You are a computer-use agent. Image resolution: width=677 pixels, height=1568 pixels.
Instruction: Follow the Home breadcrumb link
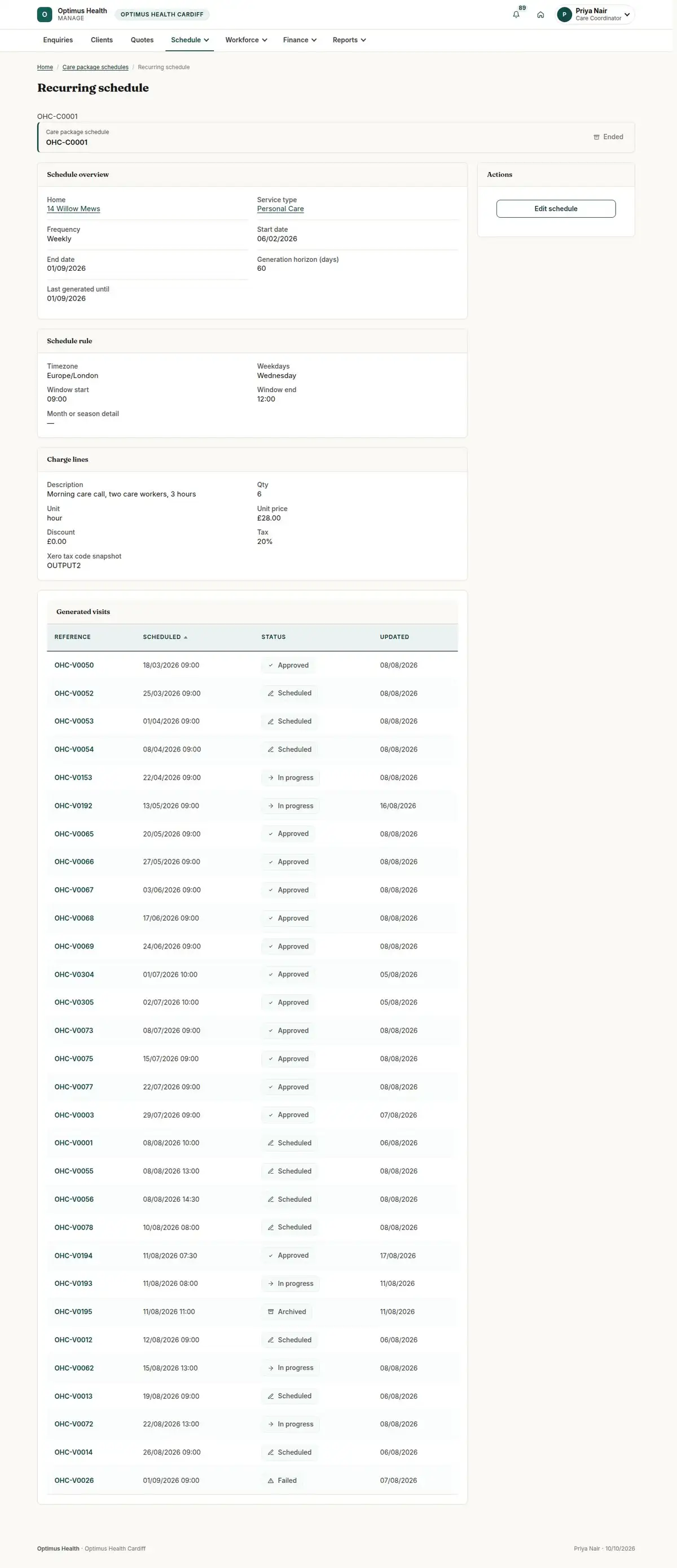pos(45,68)
